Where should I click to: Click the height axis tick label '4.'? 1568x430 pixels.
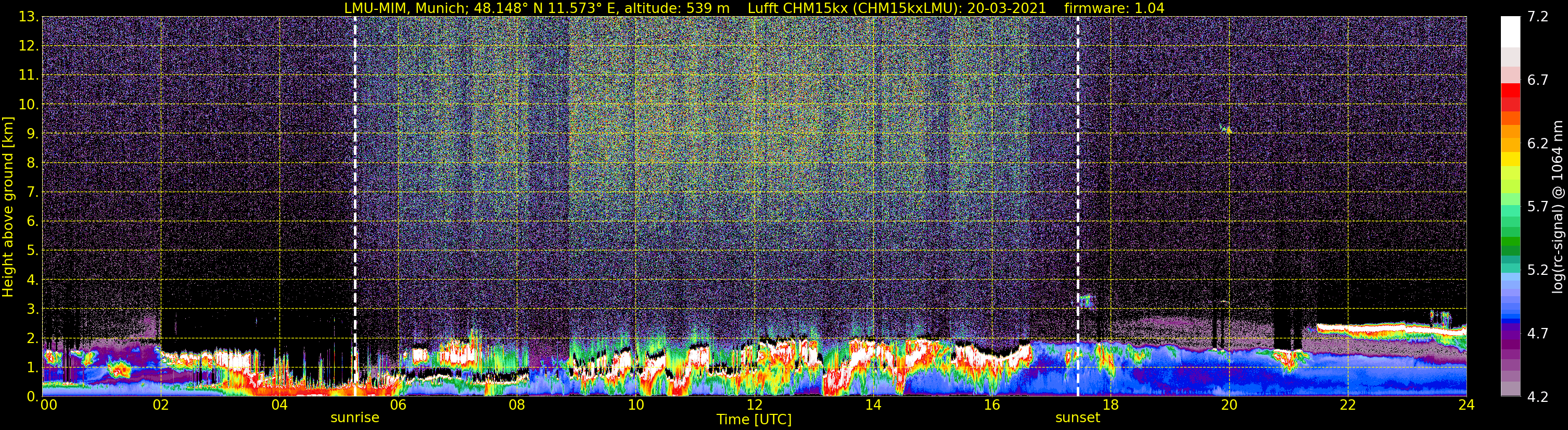[33, 280]
